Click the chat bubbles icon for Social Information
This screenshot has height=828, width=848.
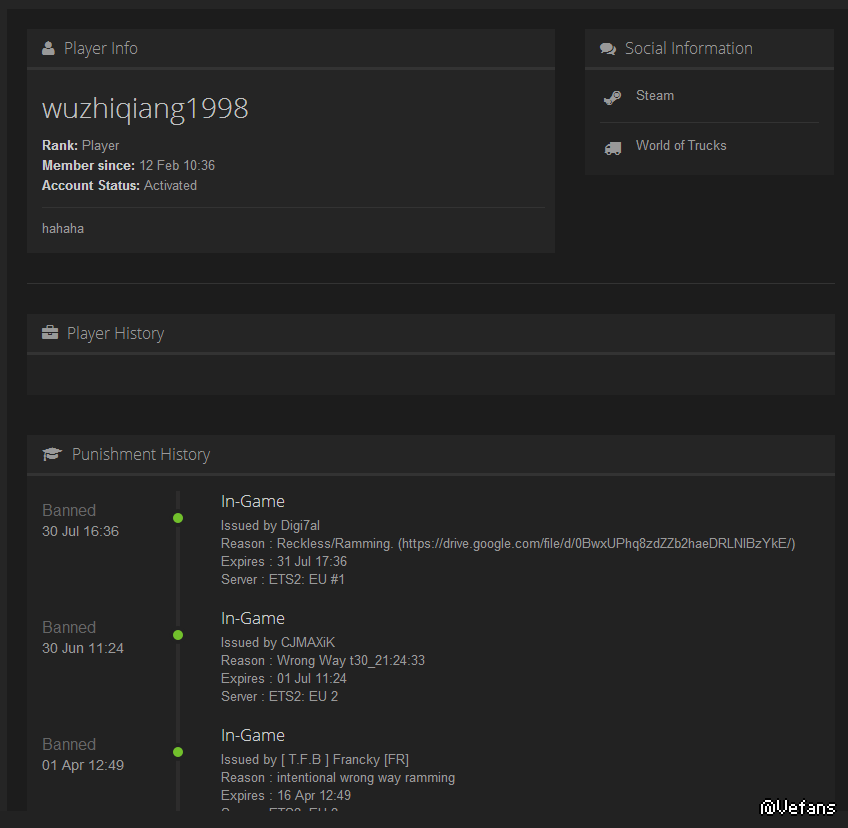[x=607, y=48]
